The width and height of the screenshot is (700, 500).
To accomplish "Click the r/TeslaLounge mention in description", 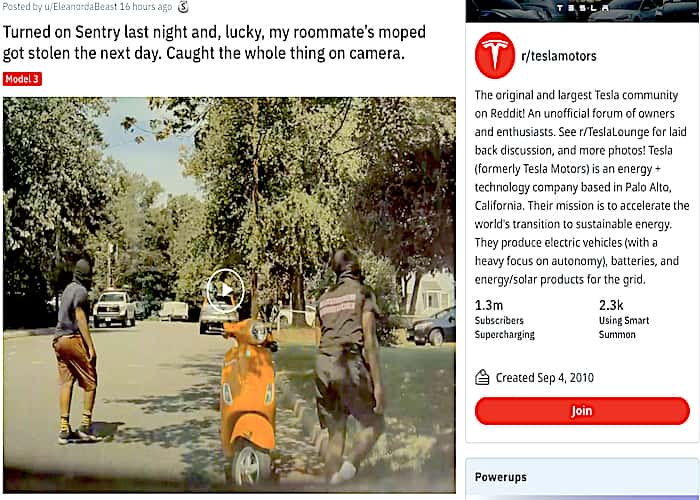I will 614,132.
